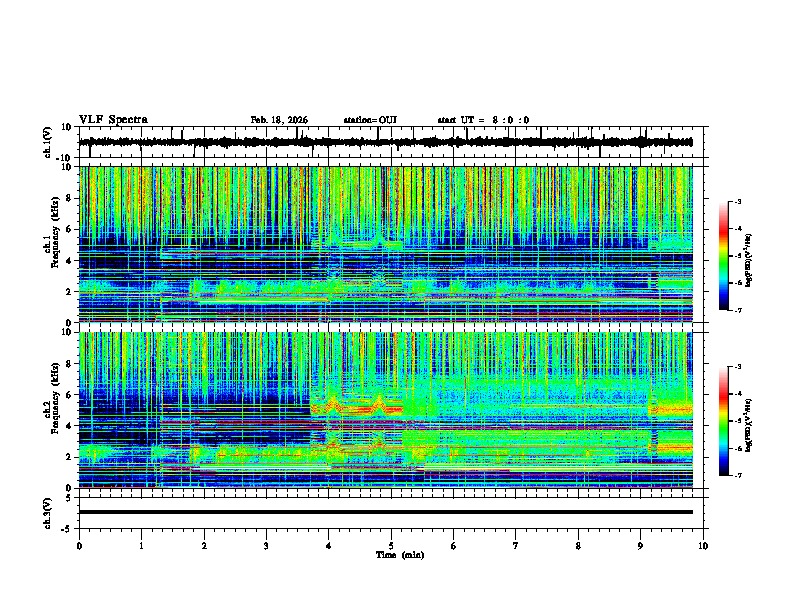Click inside the ch.2 spectrogram panel
The image size is (792, 612).
click(x=385, y=410)
